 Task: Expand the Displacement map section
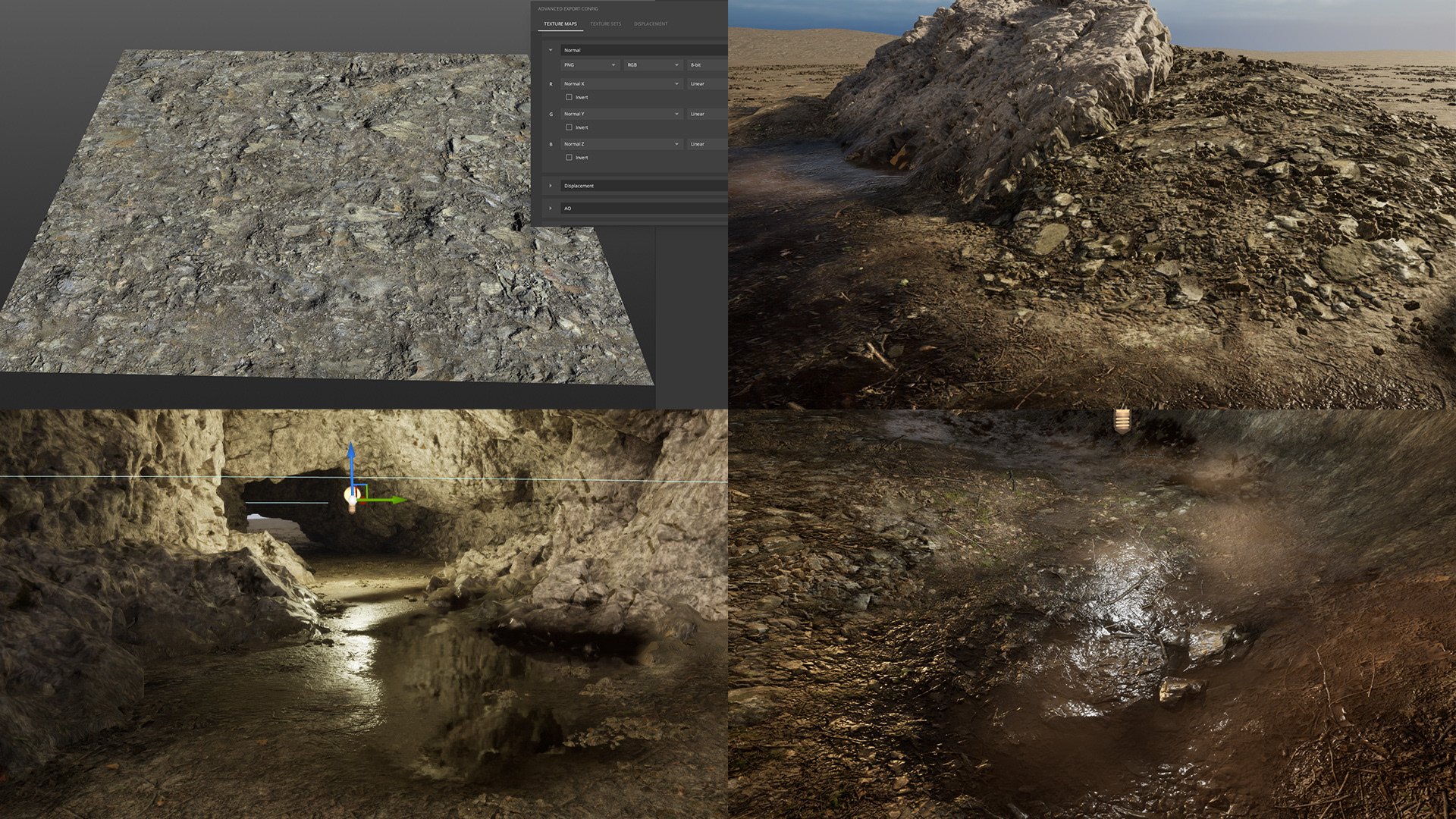tap(551, 186)
